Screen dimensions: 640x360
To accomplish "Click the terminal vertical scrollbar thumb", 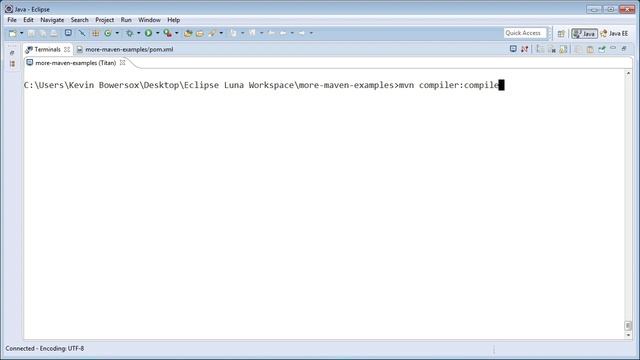I will tap(628, 325).
